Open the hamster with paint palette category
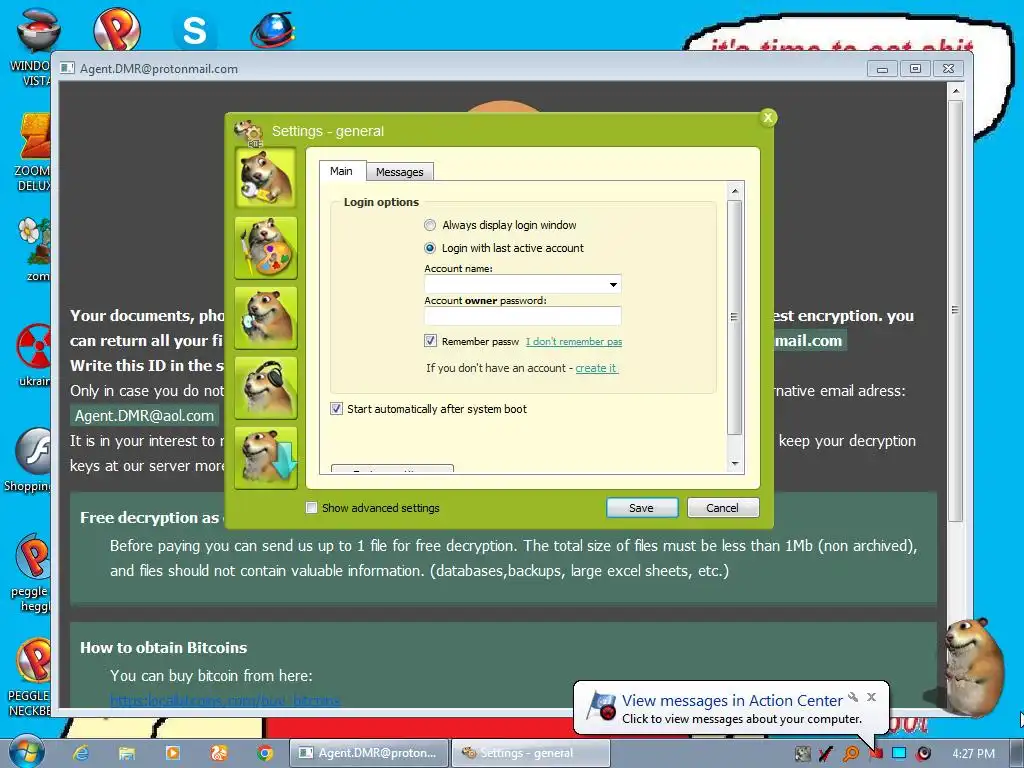Screen dimensions: 1024x768 [x=266, y=248]
